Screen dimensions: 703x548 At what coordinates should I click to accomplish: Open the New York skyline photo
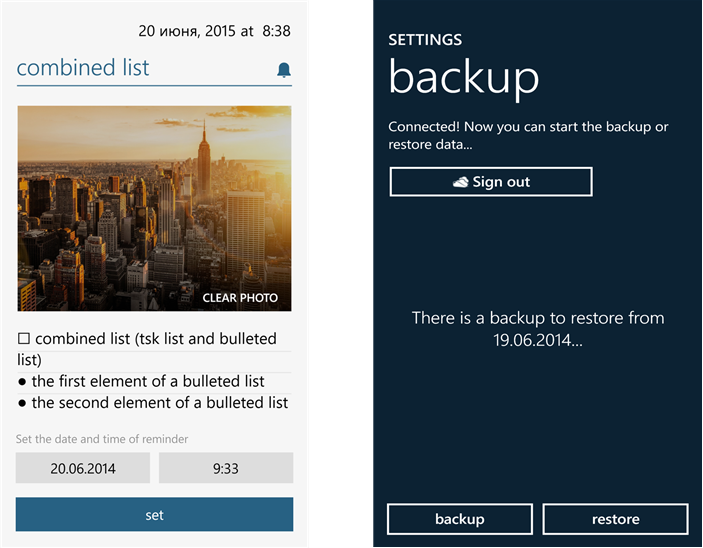[154, 209]
